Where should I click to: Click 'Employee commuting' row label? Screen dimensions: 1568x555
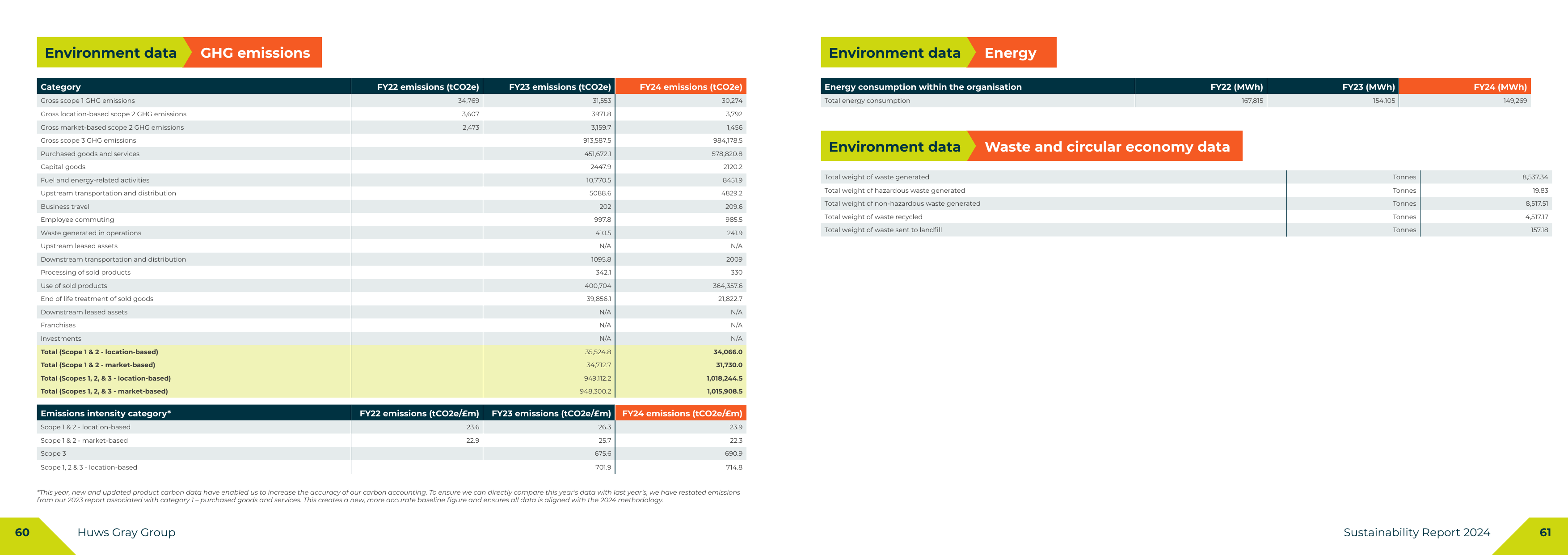coord(77,220)
